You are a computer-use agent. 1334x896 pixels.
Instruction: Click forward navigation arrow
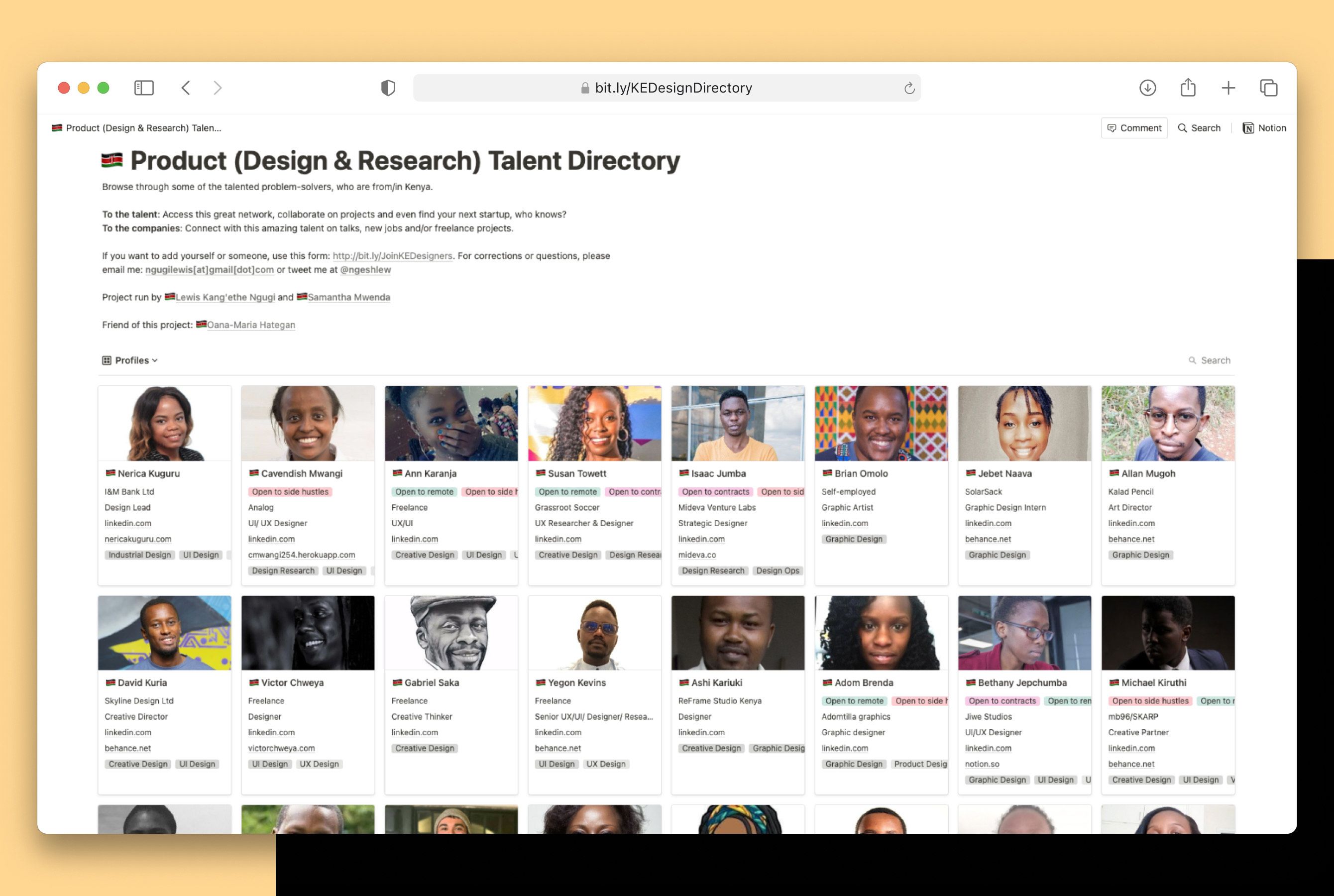coord(217,88)
